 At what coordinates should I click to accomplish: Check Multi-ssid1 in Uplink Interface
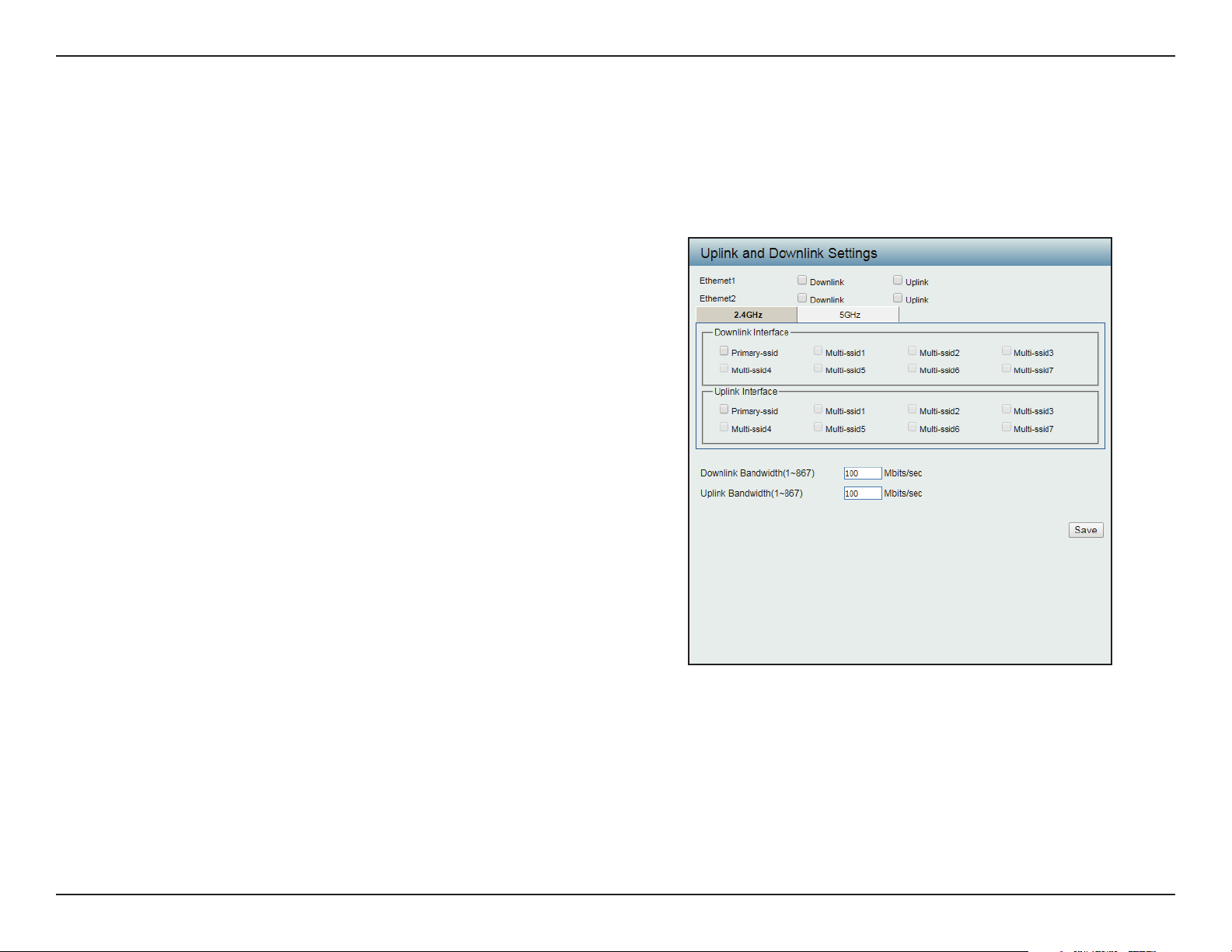[818, 409]
